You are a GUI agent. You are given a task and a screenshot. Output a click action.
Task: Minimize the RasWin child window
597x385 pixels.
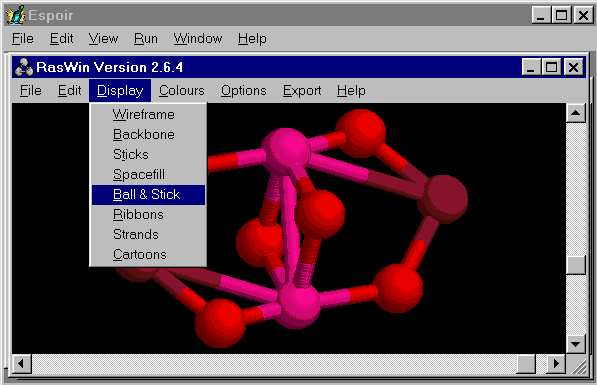pyautogui.click(x=531, y=67)
